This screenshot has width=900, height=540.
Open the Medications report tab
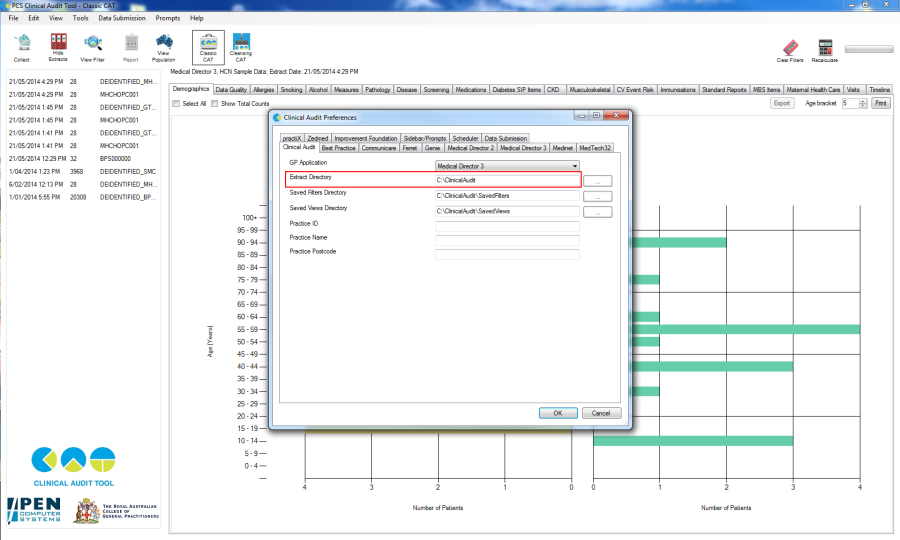click(471, 90)
